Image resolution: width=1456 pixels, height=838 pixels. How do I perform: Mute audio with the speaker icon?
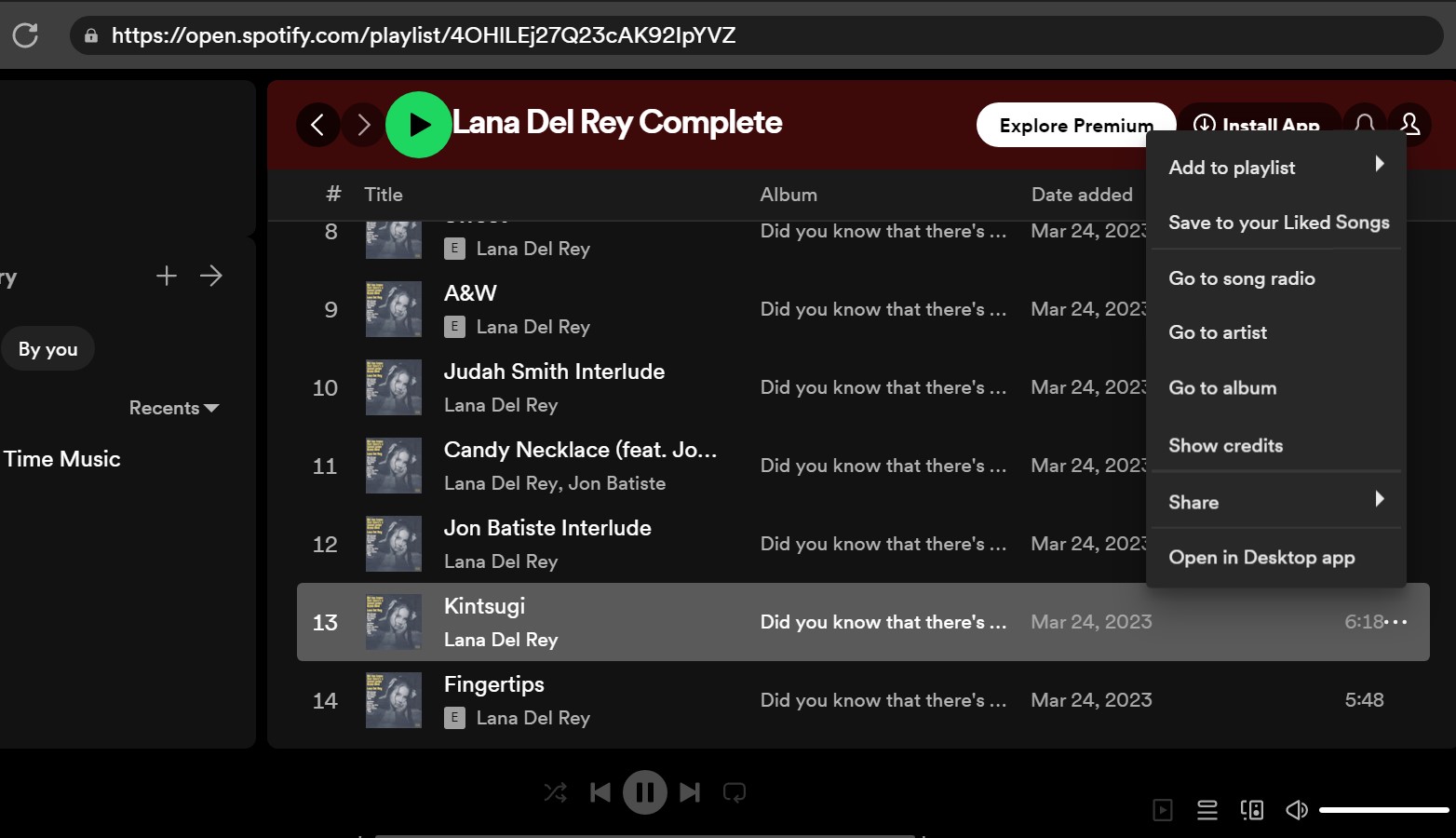pyautogui.click(x=1297, y=810)
